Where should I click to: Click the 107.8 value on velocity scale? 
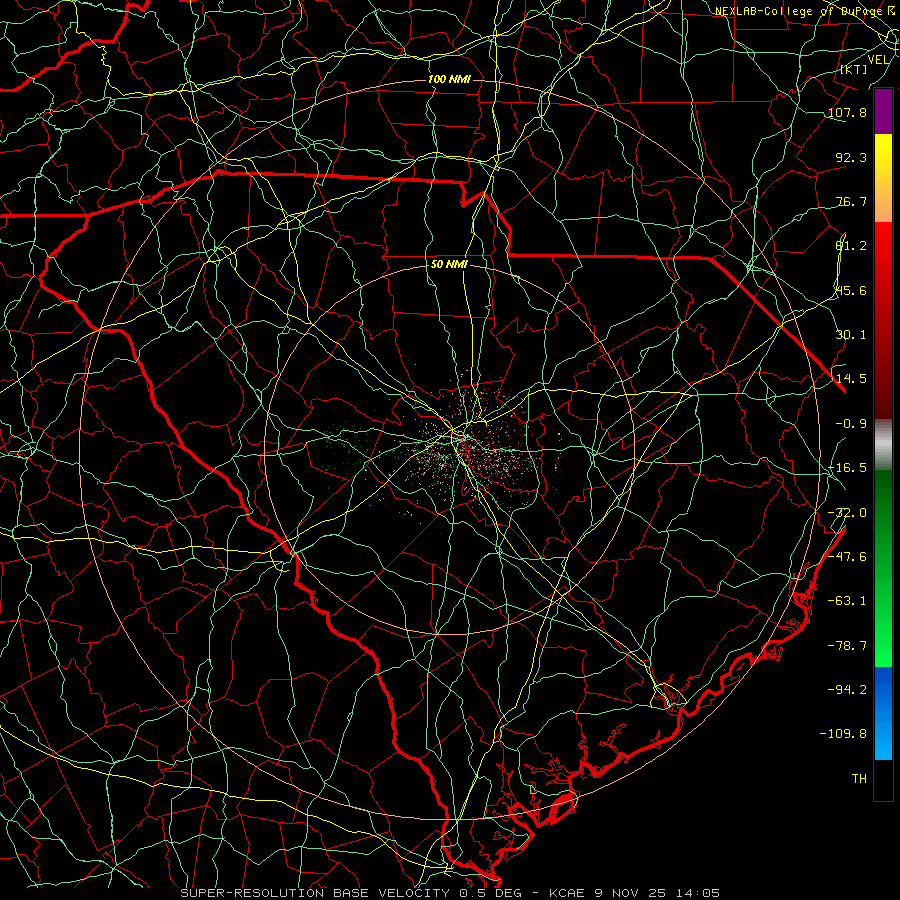847,112
